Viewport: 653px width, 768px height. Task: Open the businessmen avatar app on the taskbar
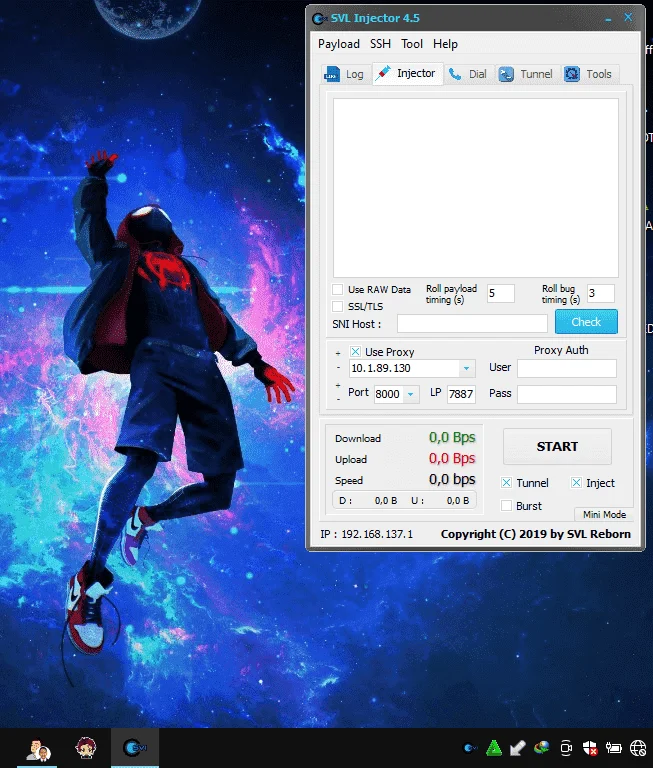[x=38, y=748]
